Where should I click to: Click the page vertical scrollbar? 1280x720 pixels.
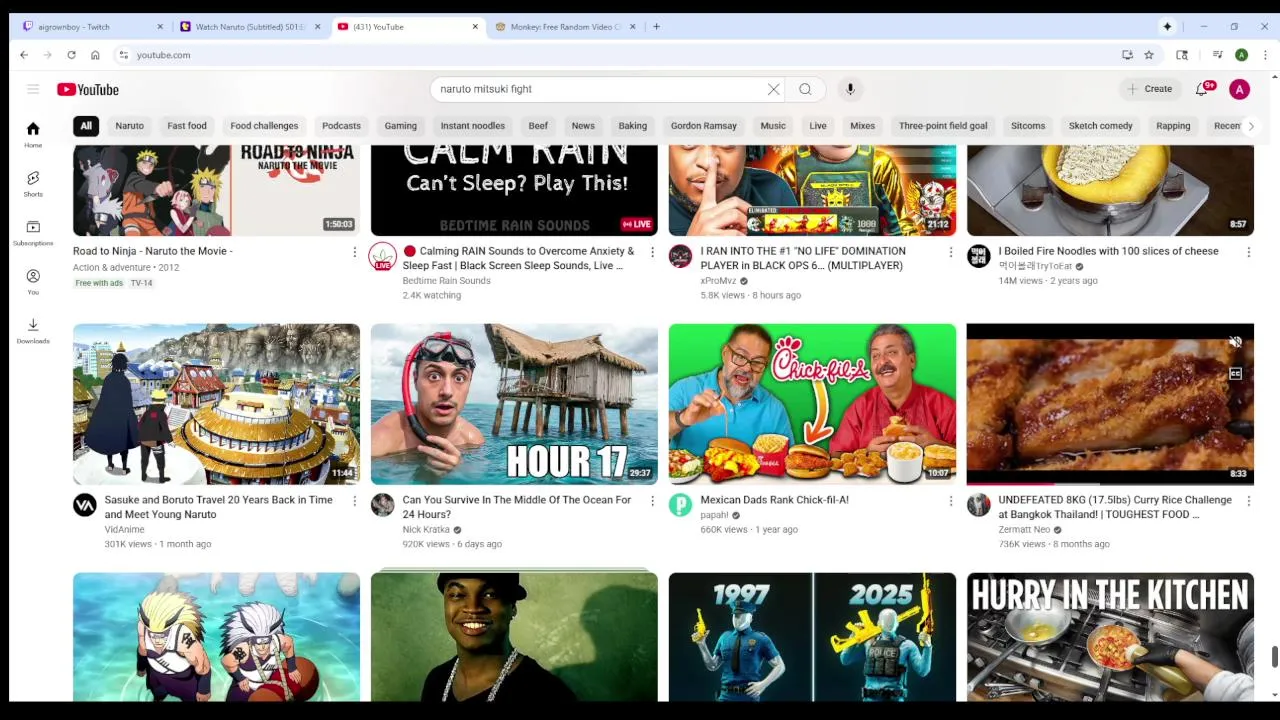(x=1273, y=656)
